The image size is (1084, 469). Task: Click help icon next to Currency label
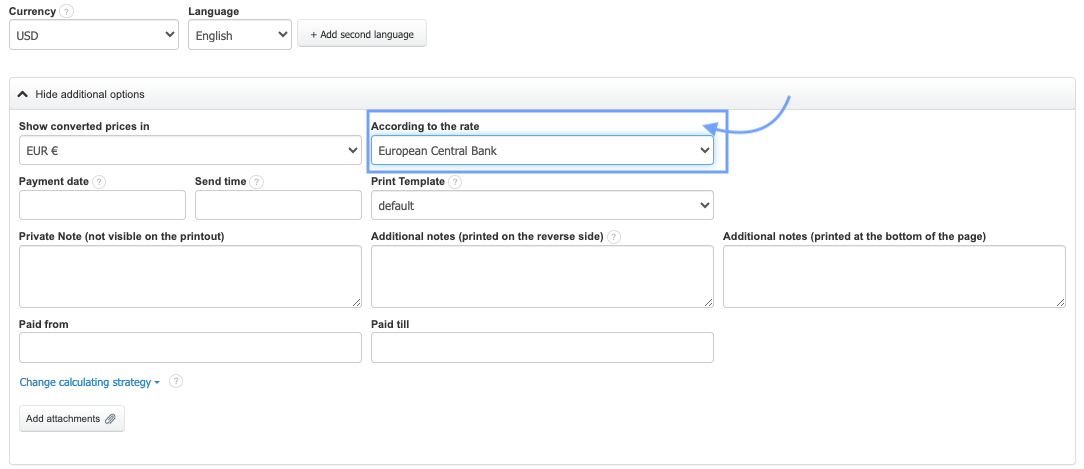click(x=66, y=12)
